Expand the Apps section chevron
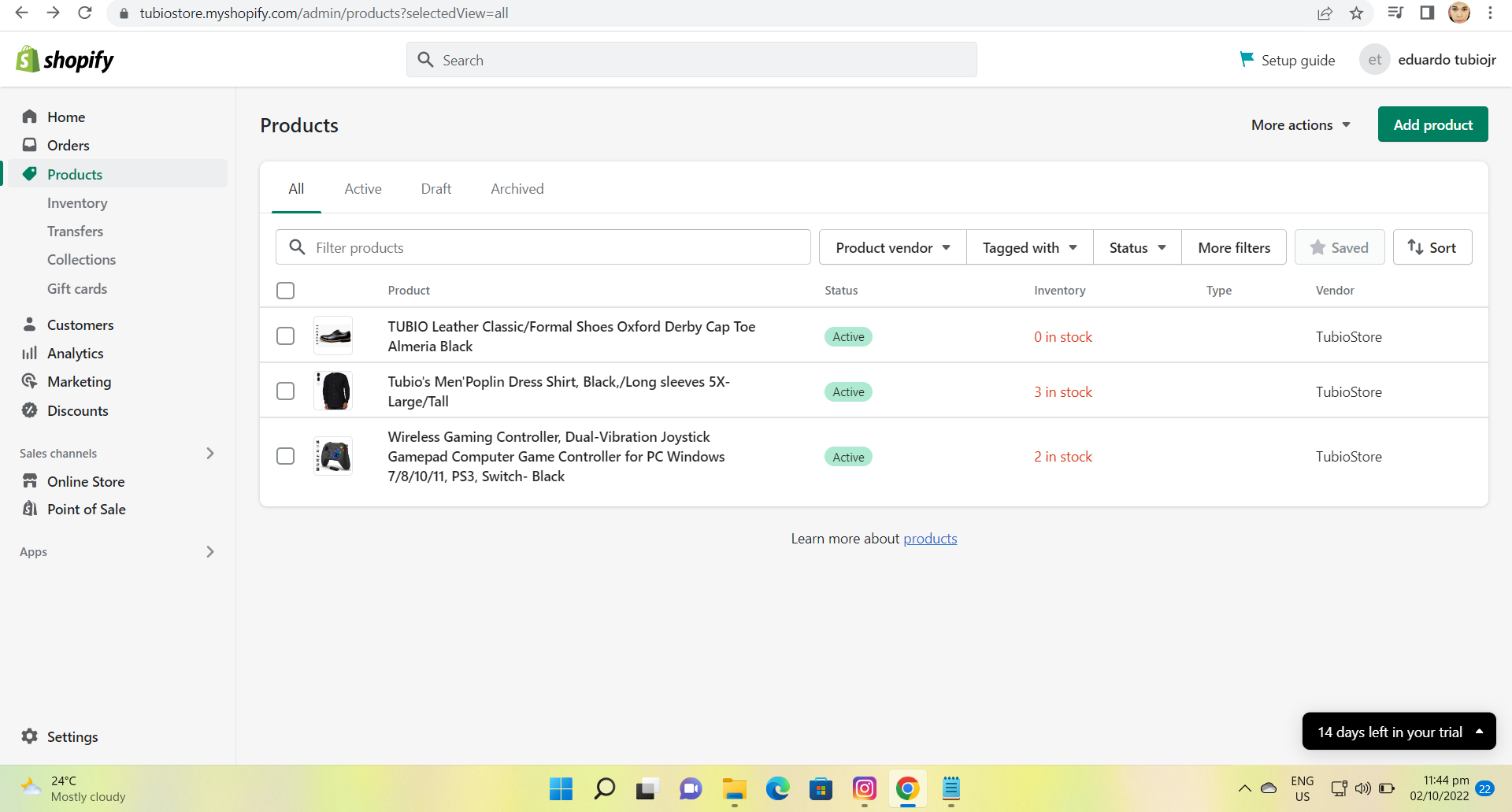 [210, 551]
